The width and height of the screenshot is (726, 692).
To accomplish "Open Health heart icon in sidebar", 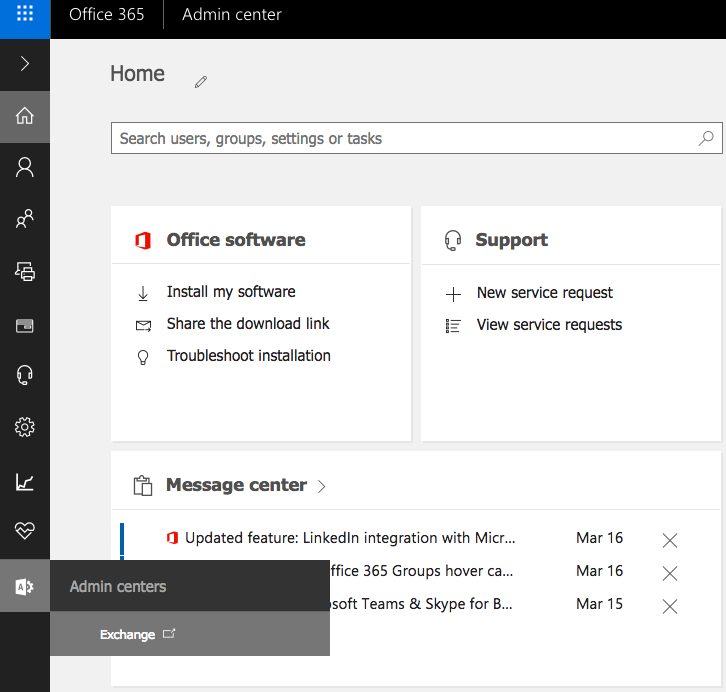I will (25, 530).
